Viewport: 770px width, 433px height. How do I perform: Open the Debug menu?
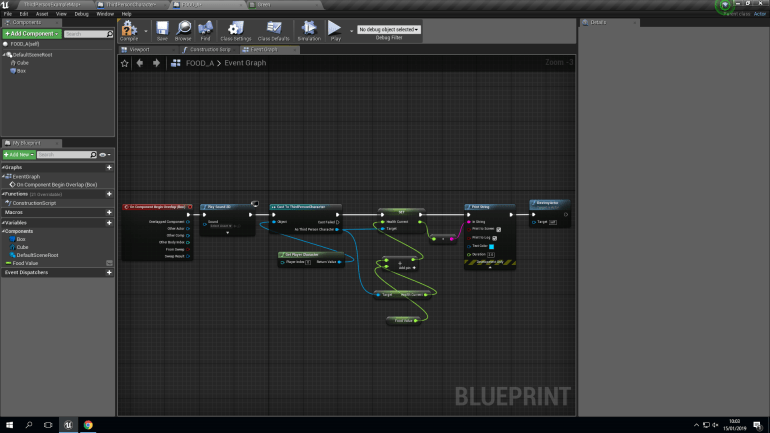tap(82, 14)
